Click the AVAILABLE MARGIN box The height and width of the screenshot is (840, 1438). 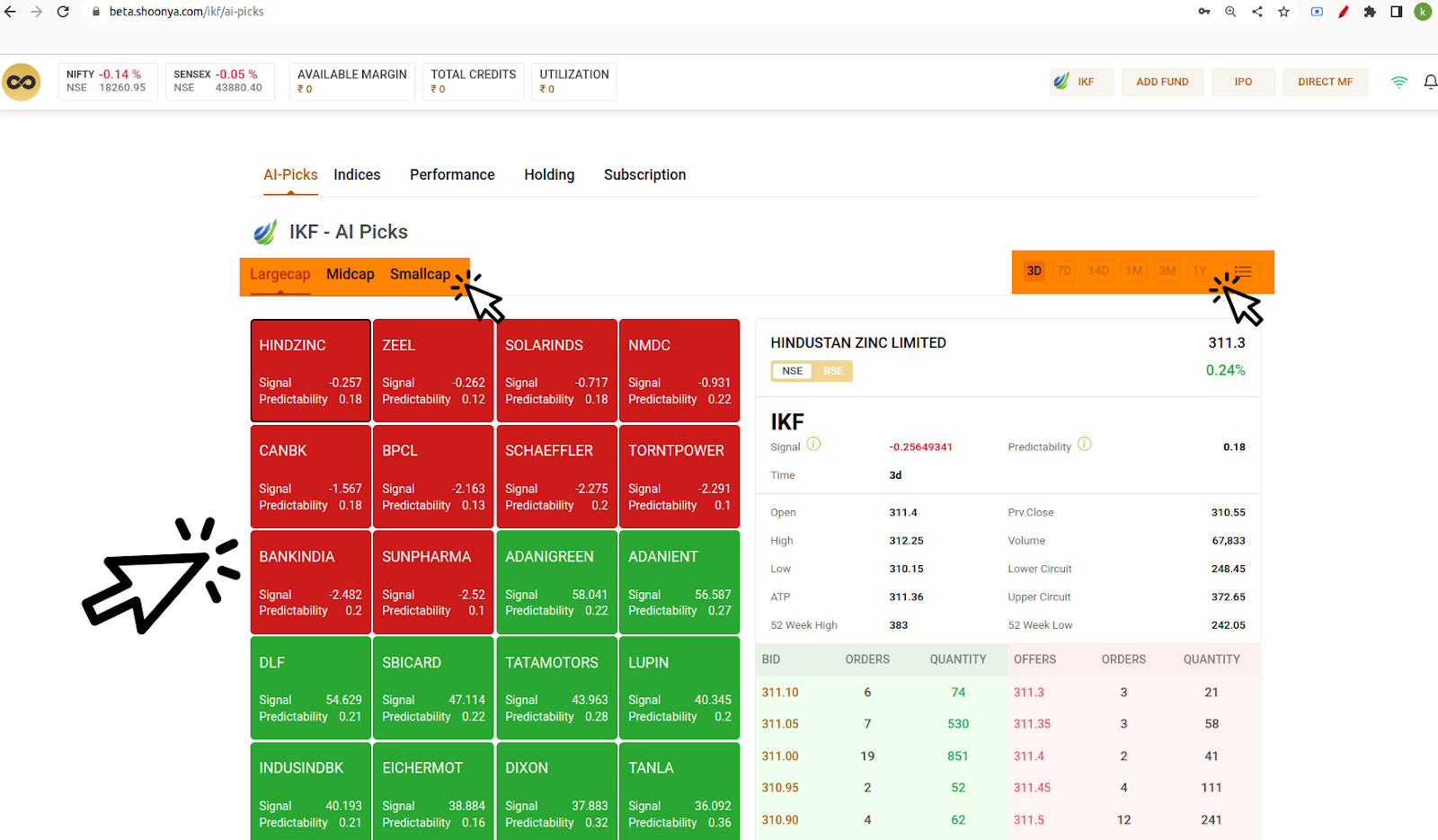pos(352,81)
